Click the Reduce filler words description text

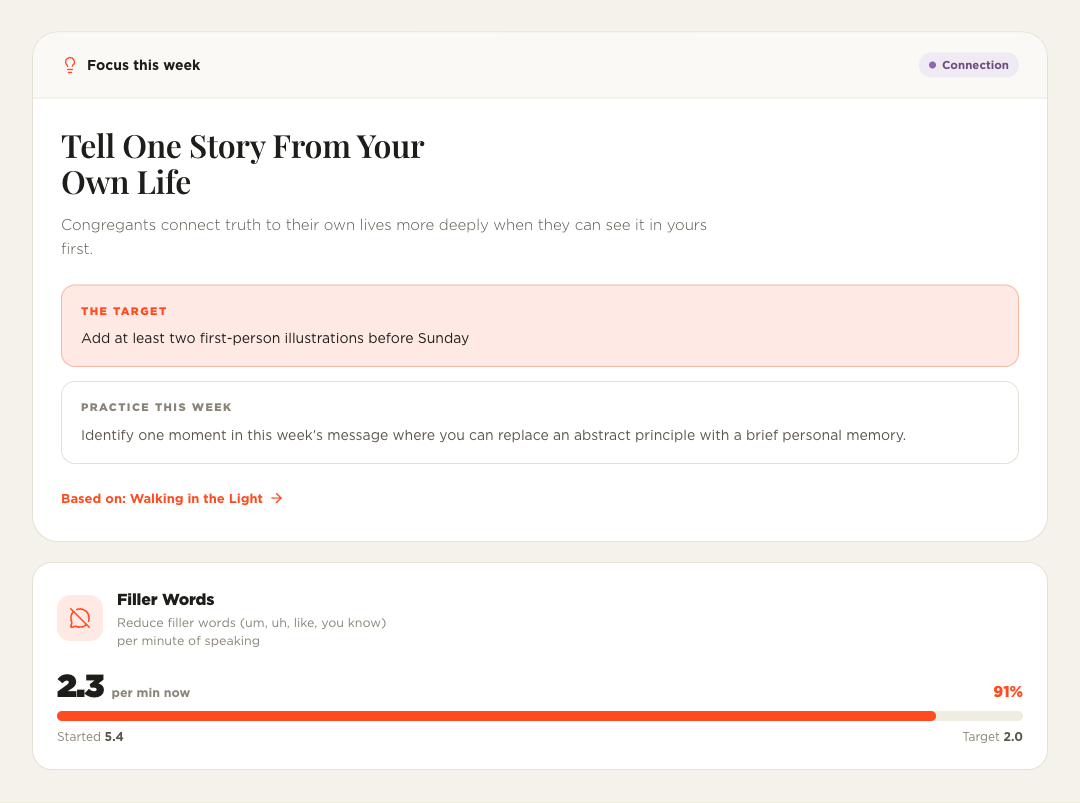pyautogui.click(x=251, y=632)
